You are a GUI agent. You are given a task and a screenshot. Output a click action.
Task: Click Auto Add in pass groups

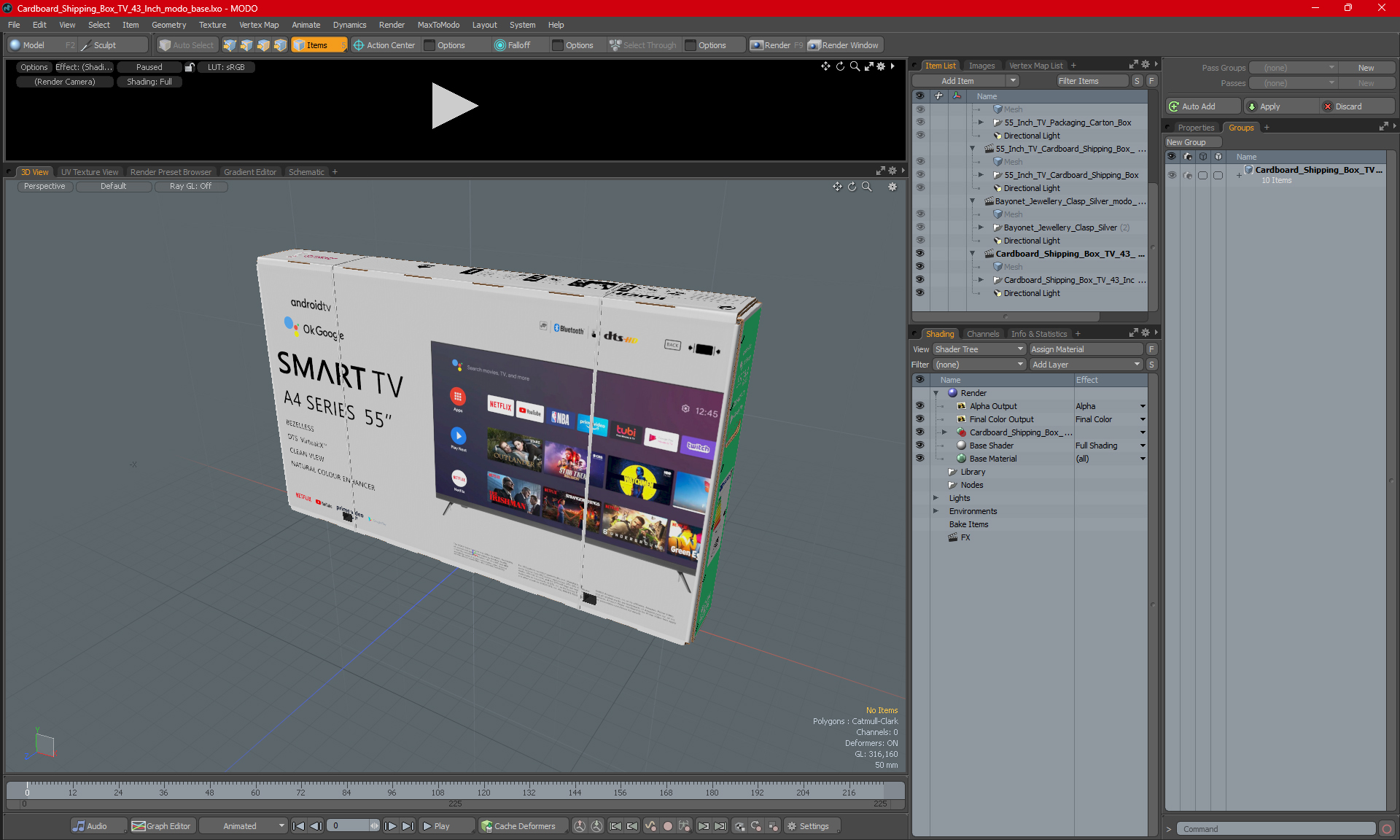[x=1202, y=106]
